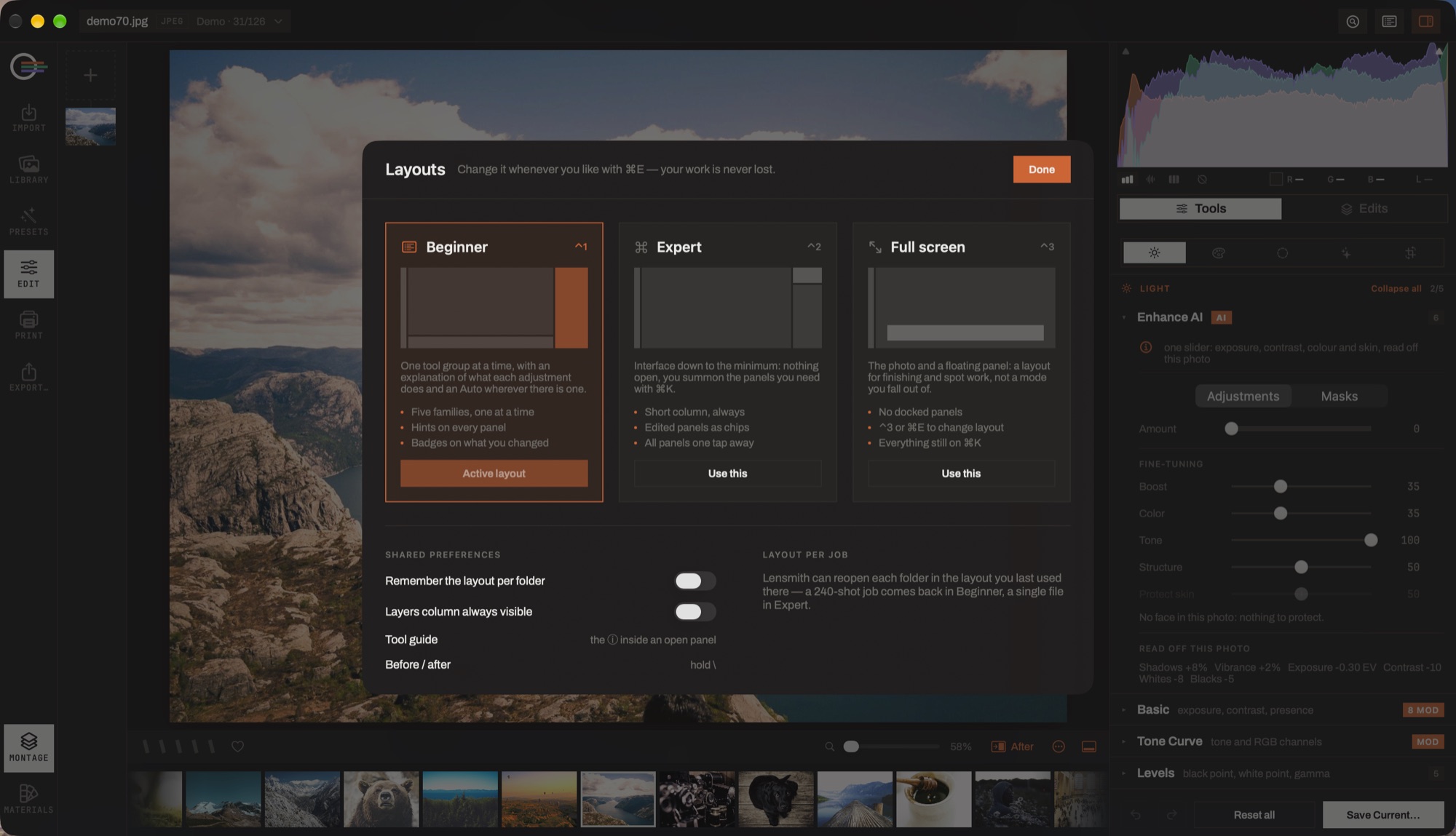Image resolution: width=1456 pixels, height=836 pixels.
Task: Click the magnifier zoom icon
Action: pyautogui.click(x=829, y=747)
